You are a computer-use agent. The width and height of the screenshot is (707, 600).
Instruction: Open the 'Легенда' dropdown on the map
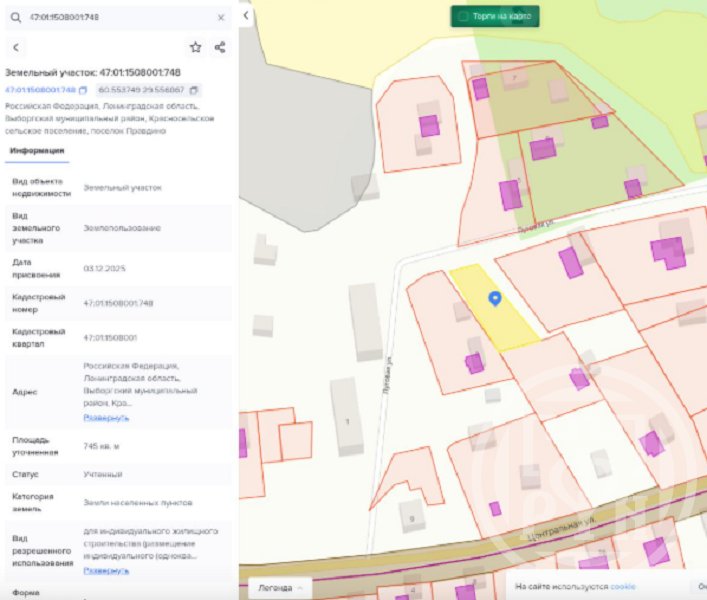tap(279, 587)
